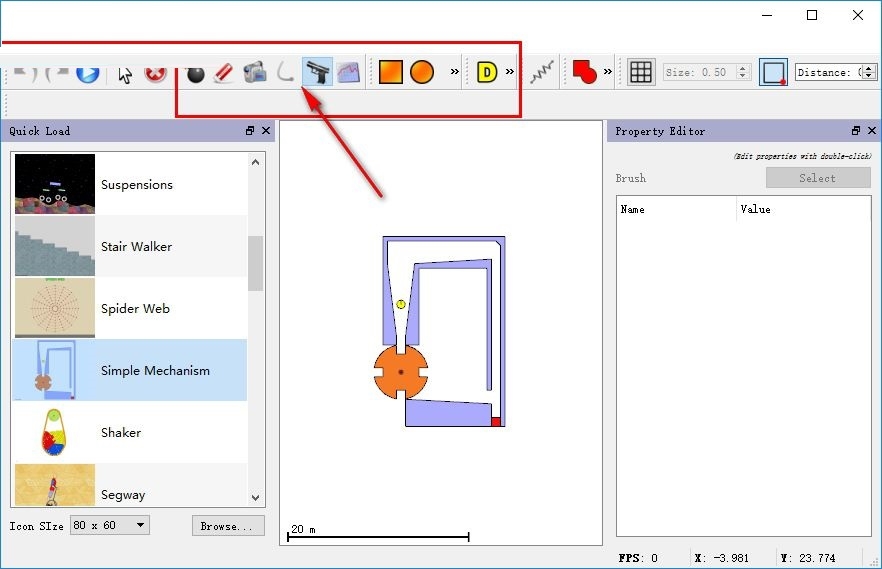Click the camera tool icon
Image resolution: width=882 pixels, height=569 pixels.
pyautogui.click(x=255, y=73)
